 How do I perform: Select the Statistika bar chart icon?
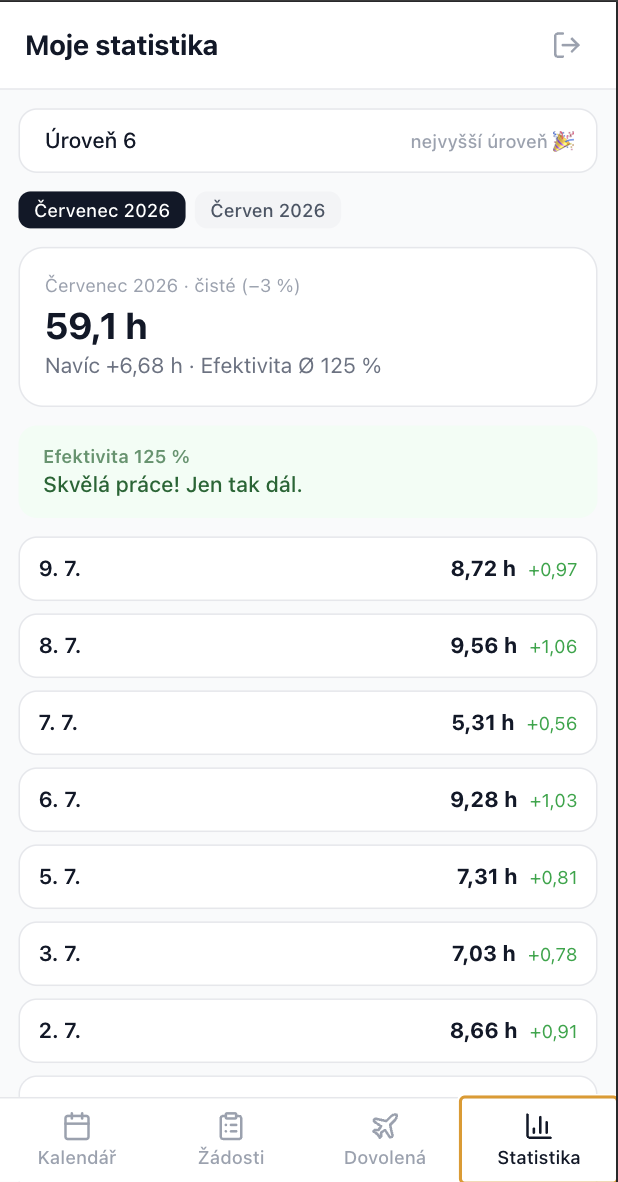click(538, 1127)
